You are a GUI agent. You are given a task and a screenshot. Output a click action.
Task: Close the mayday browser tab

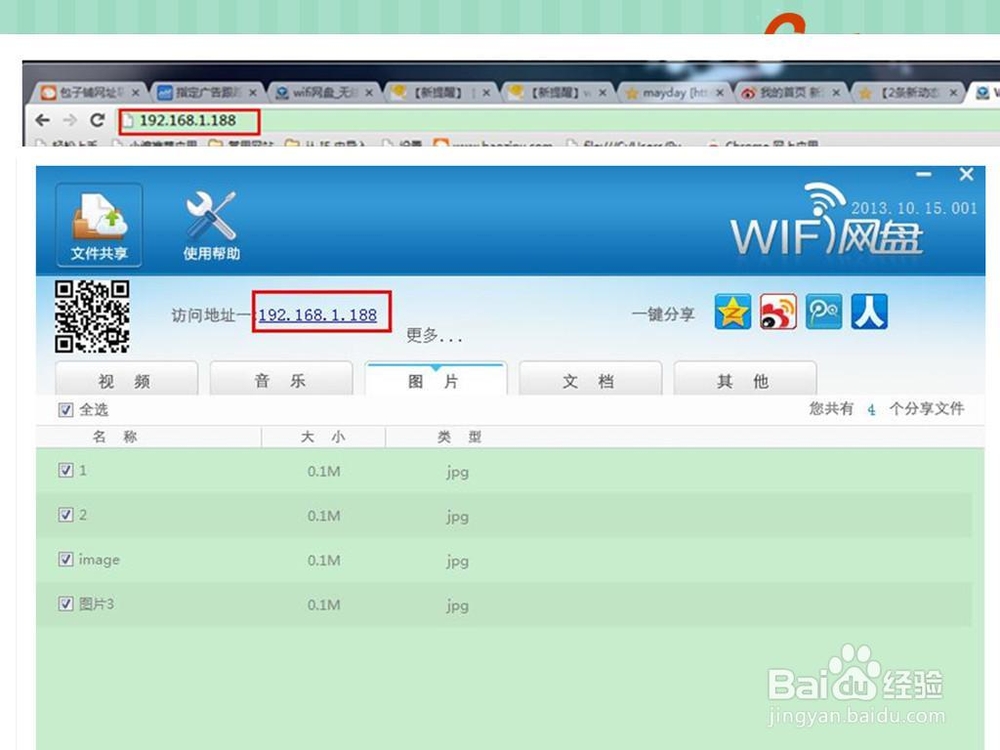pyautogui.click(x=719, y=92)
